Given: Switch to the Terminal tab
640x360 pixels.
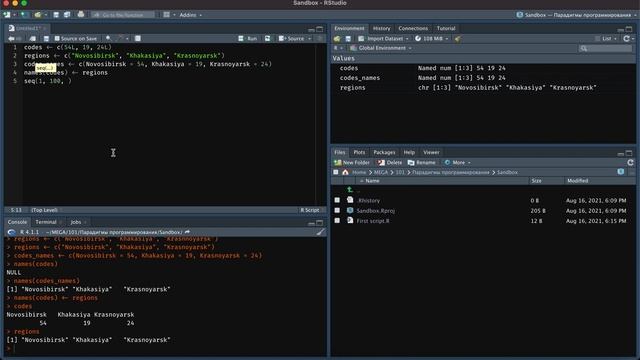Looking at the screenshot, I should click(46, 222).
